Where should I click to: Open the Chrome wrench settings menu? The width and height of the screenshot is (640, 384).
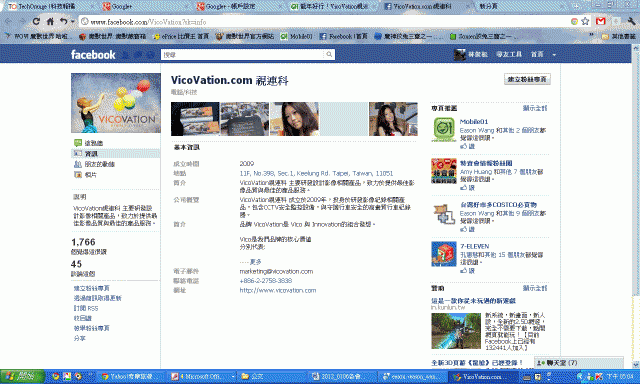coord(631,21)
